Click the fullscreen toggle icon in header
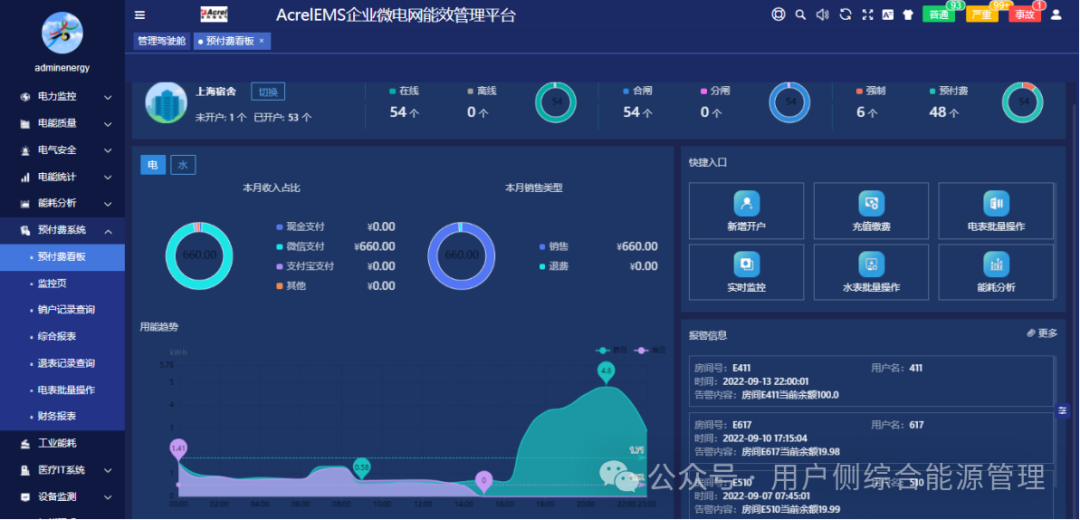1080x520 pixels. click(866, 15)
